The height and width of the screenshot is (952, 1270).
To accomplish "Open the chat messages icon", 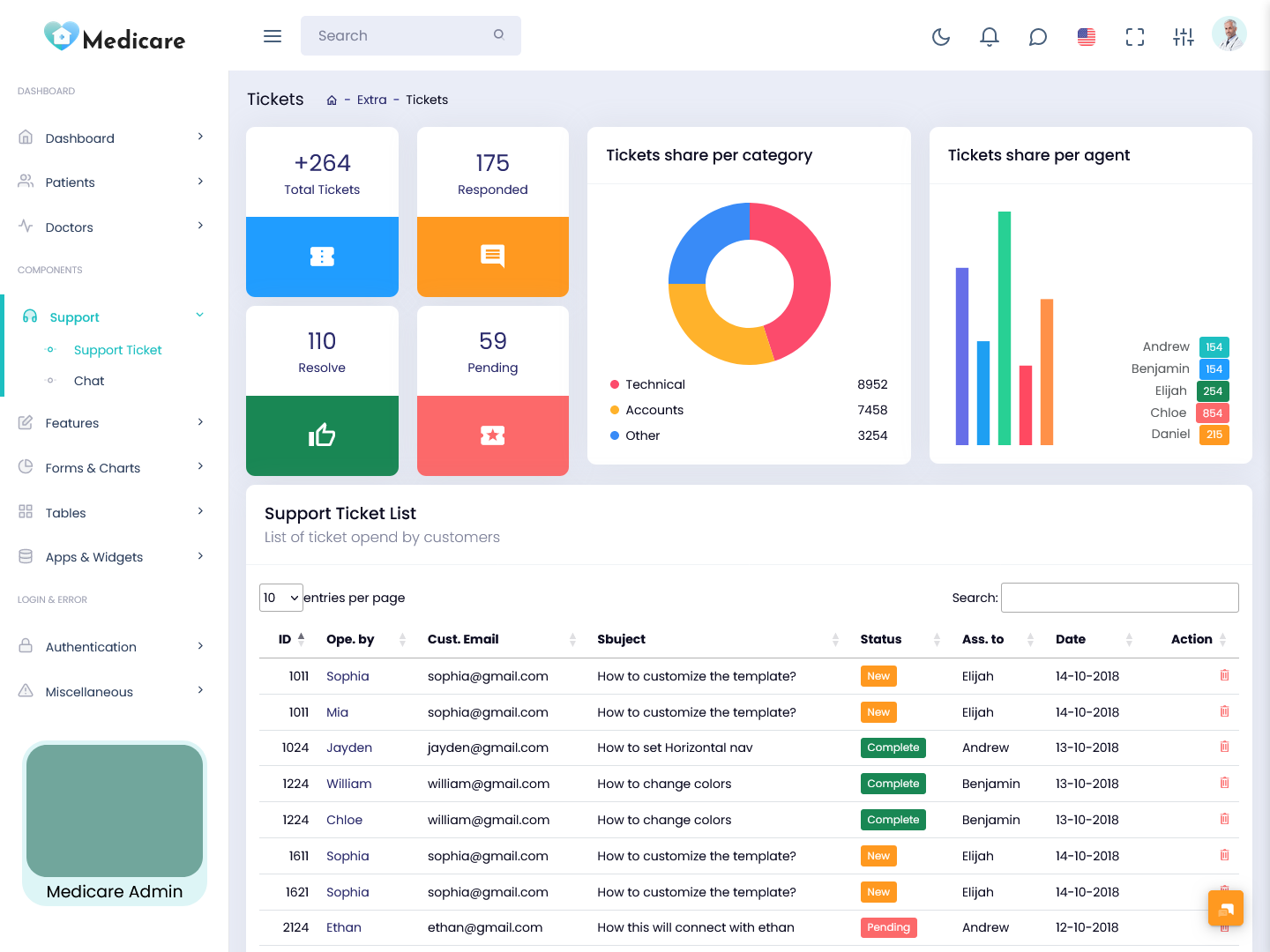I will [1038, 36].
